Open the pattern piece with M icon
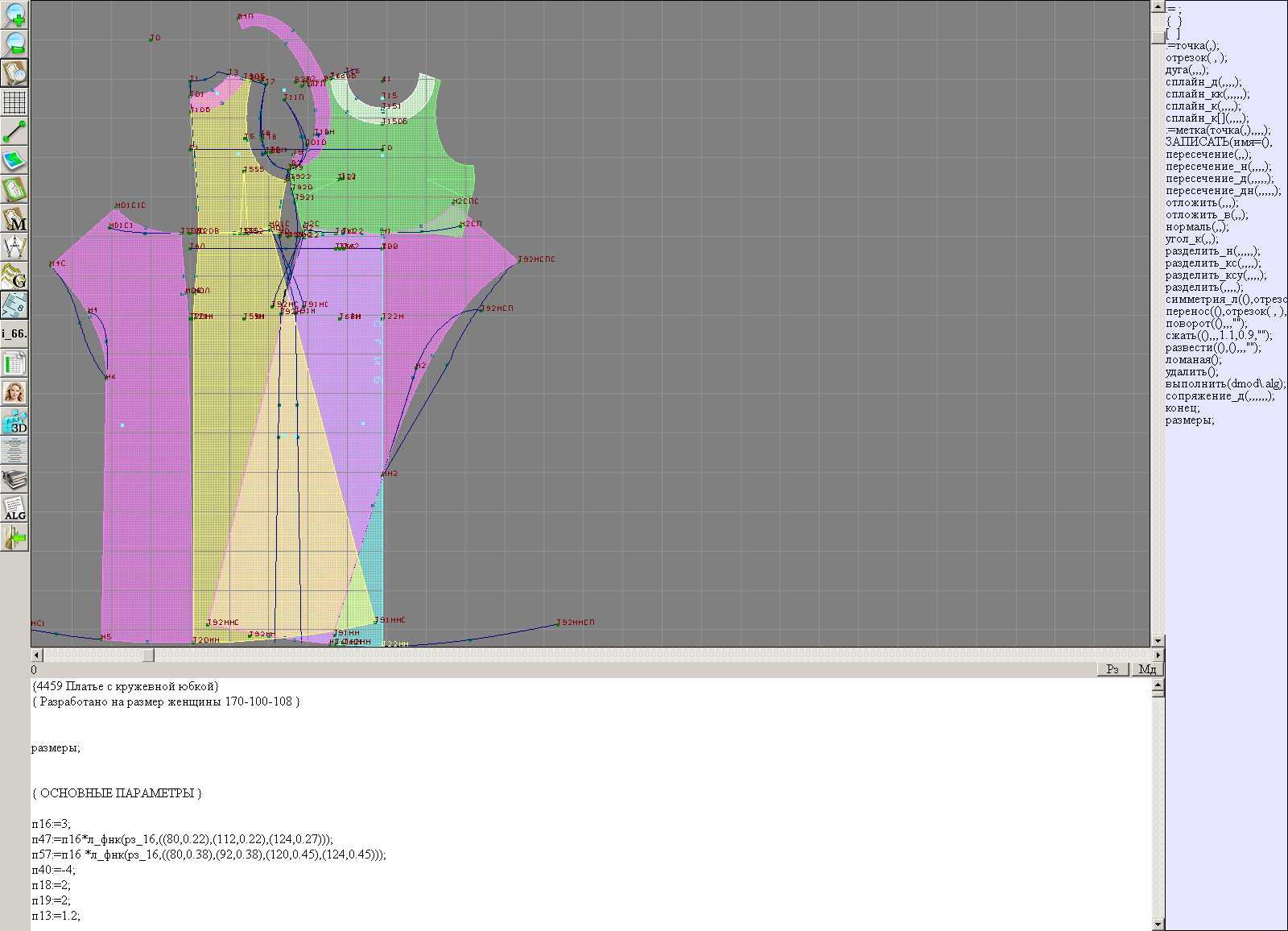 click(x=14, y=219)
